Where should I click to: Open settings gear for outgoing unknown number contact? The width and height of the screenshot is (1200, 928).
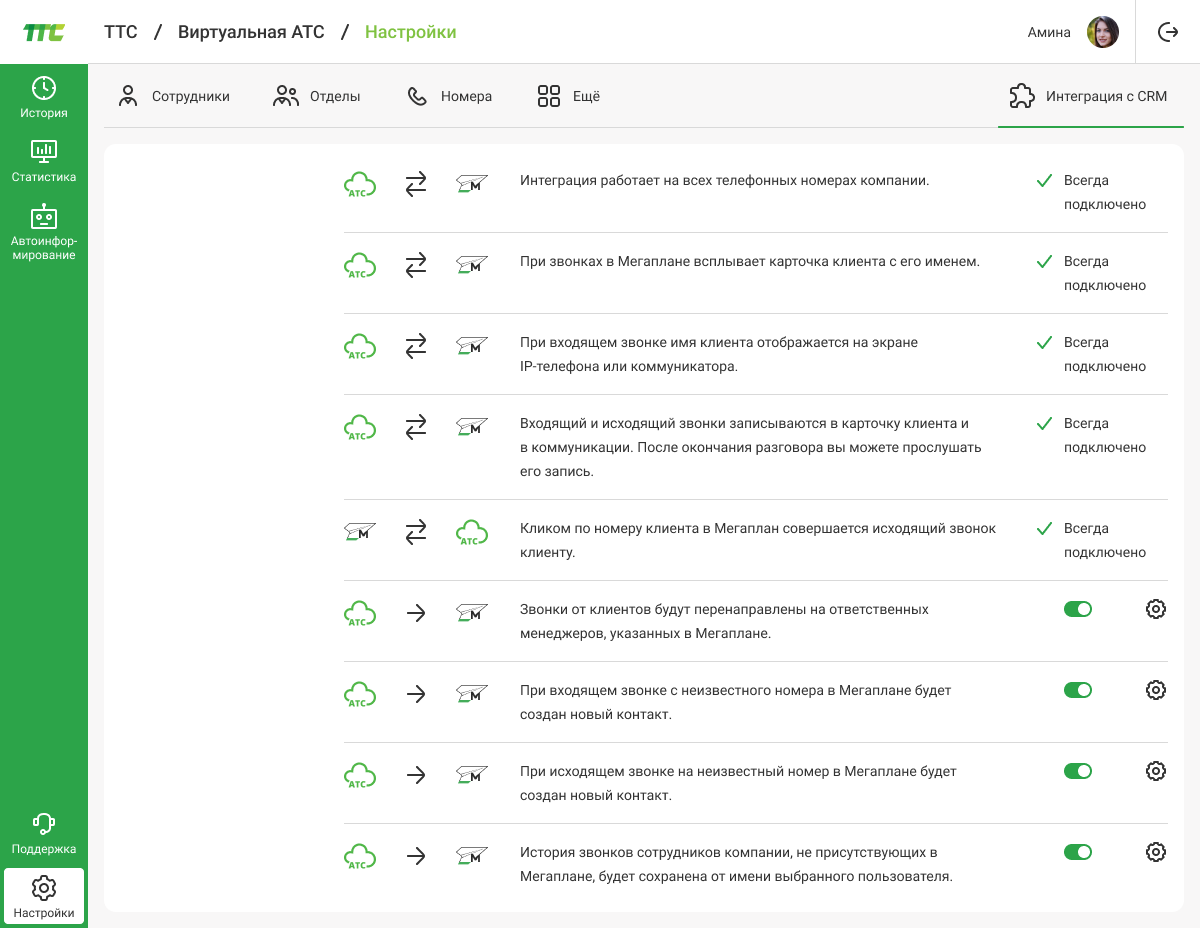tap(1156, 771)
